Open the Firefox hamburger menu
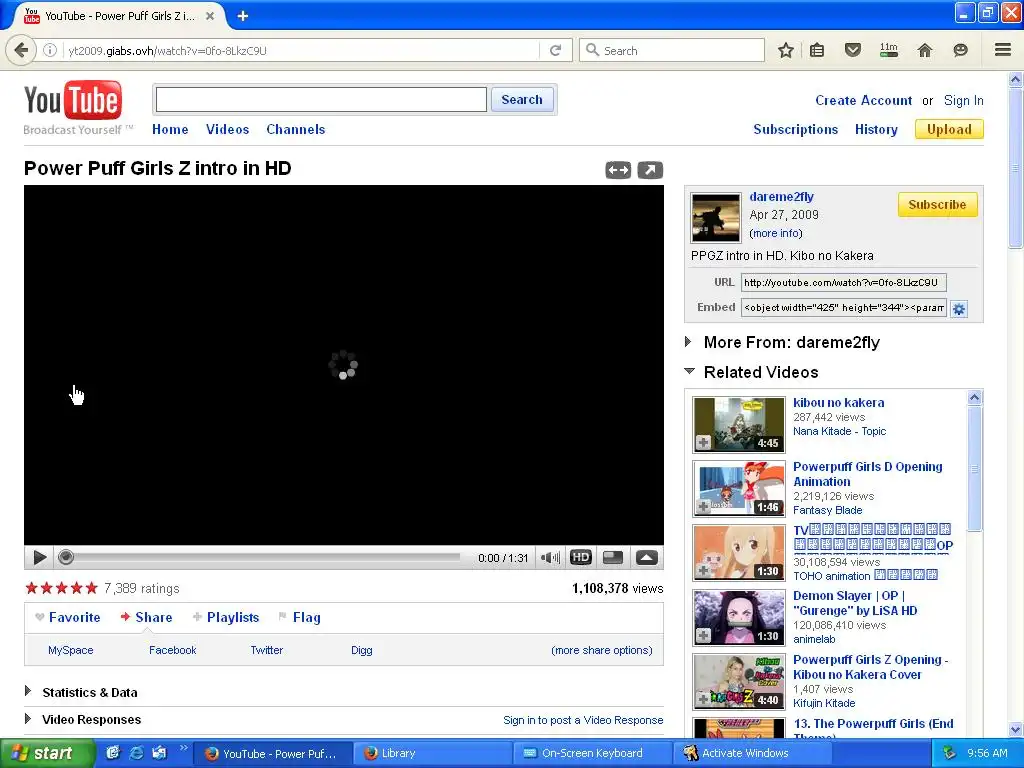The height and width of the screenshot is (768, 1024). point(1003,50)
